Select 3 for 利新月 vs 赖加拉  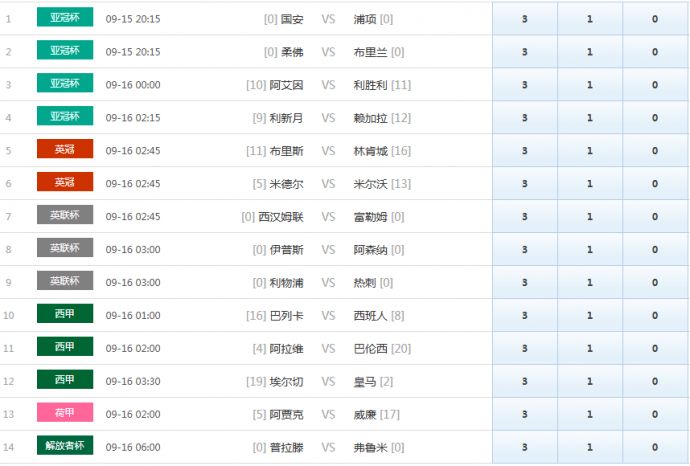(x=525, y=117)
